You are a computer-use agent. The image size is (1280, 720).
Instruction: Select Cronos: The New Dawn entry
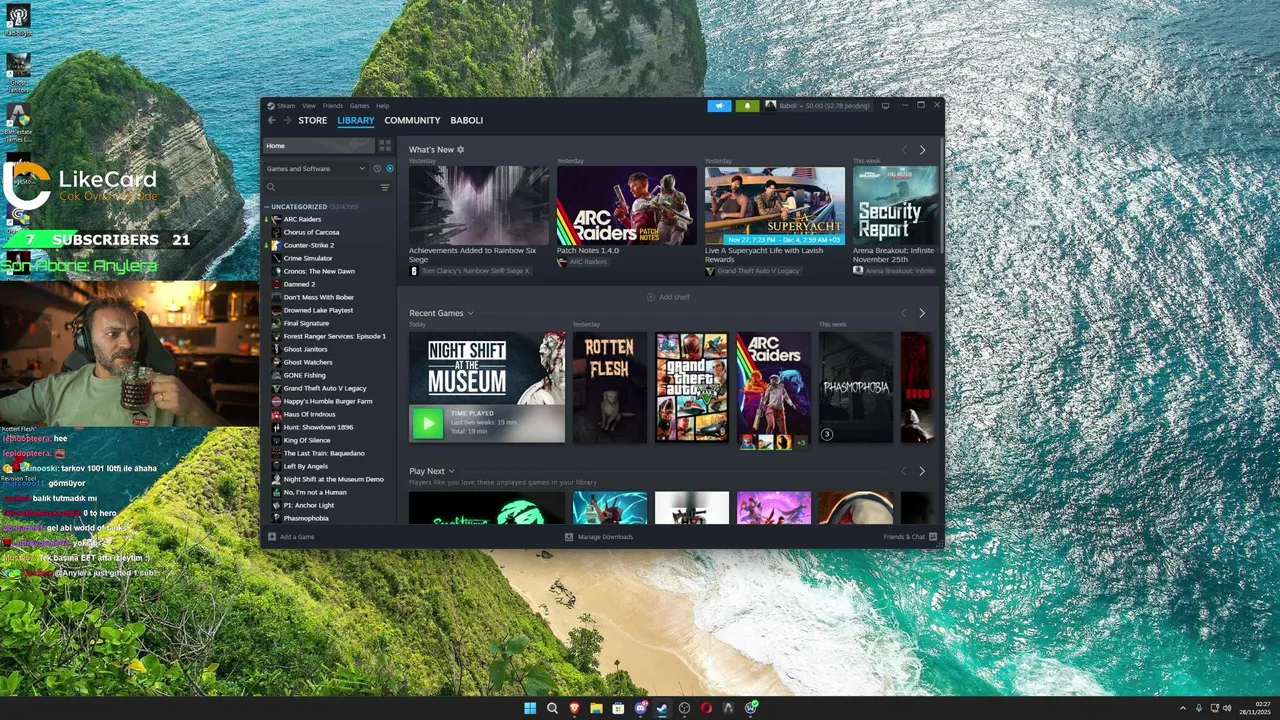pos(319,271)
